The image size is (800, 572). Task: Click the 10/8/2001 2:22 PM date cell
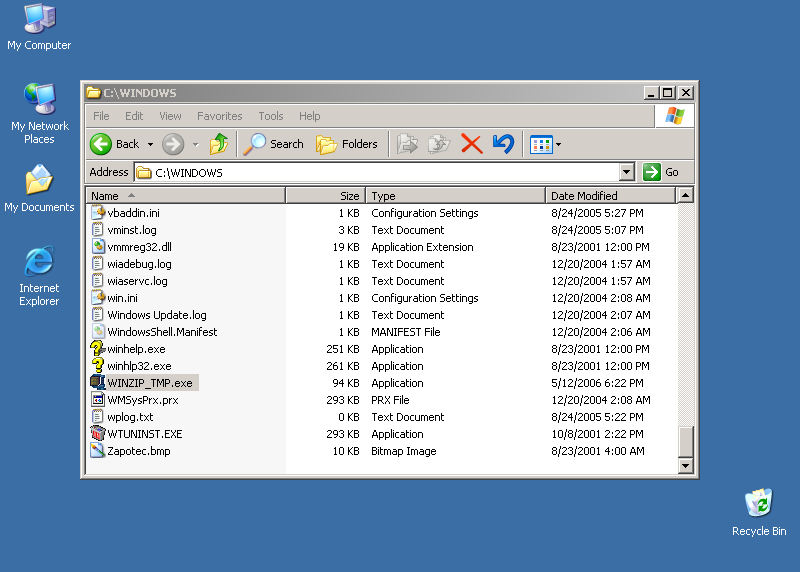coord(597,434)
